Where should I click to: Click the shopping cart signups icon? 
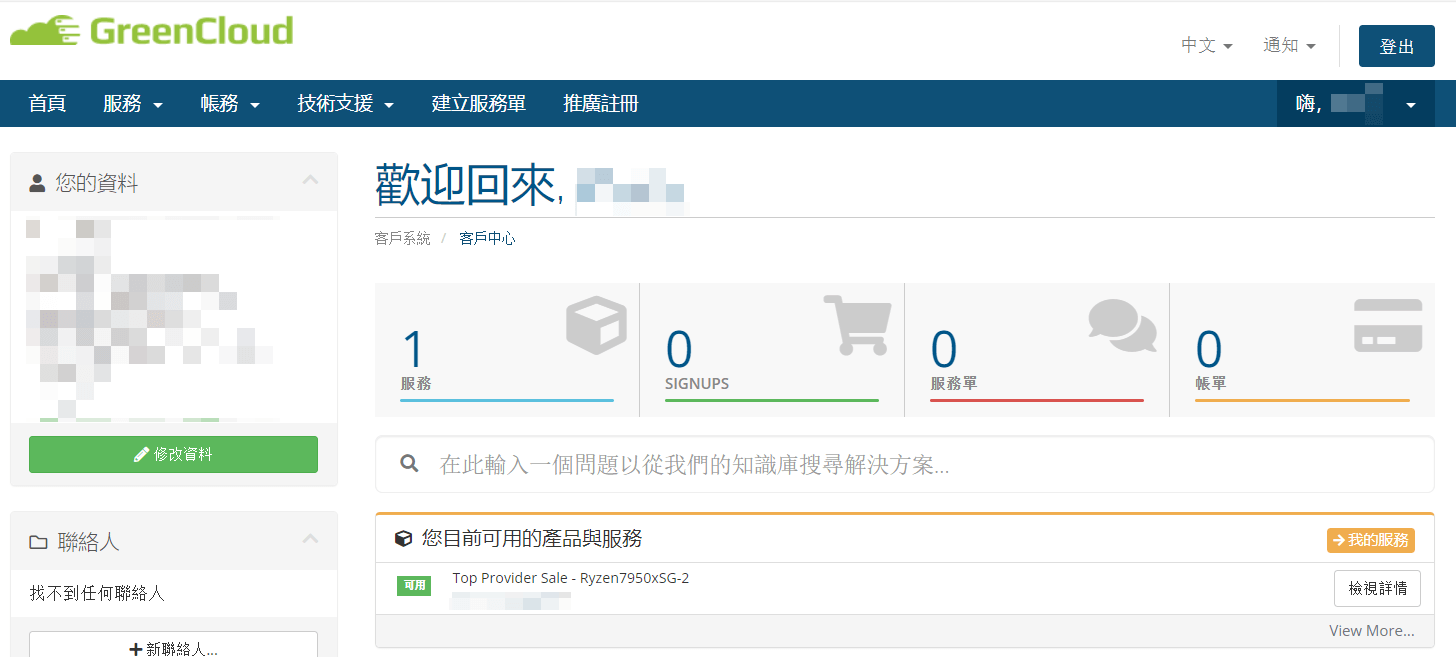856,324
